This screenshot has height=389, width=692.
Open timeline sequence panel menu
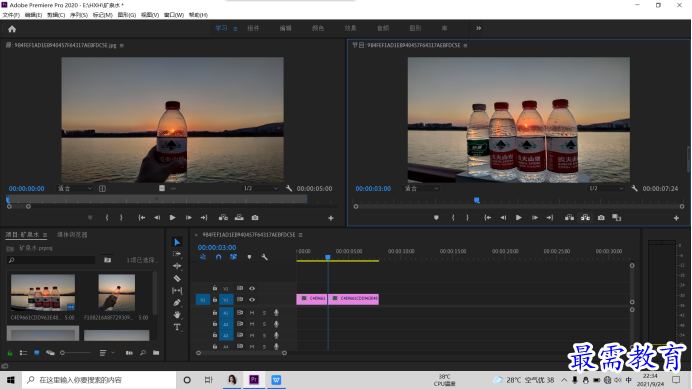301,235
